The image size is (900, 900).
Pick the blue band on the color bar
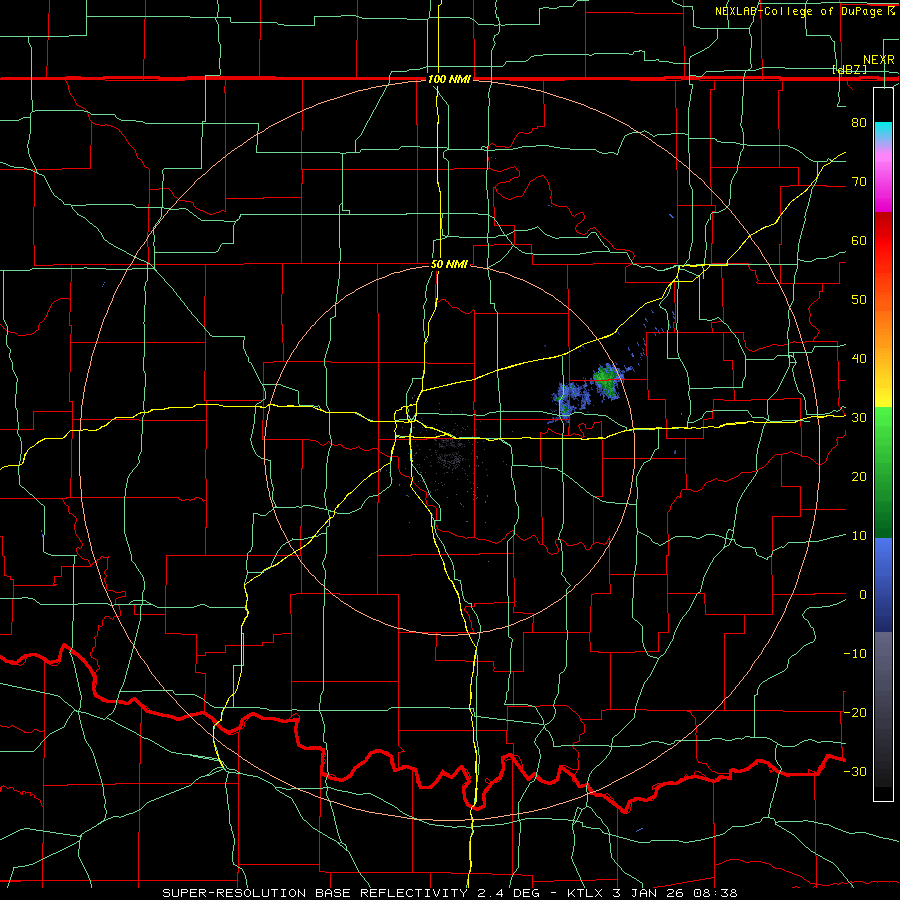[883, 584]
